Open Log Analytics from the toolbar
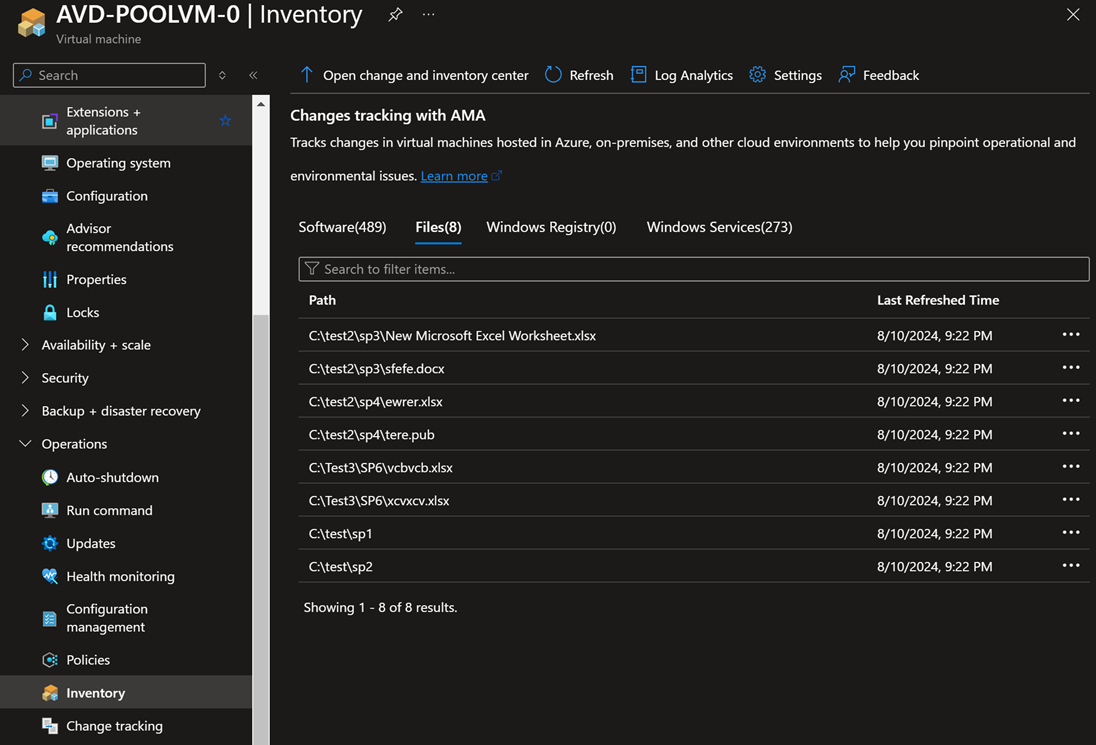Viewport: 1096px width, 745px height. 693,75
